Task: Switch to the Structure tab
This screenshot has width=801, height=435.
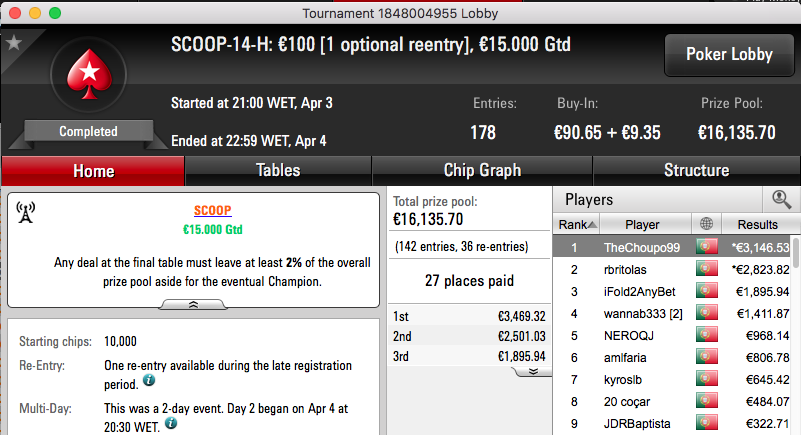Action: click(x=696, y=171)
